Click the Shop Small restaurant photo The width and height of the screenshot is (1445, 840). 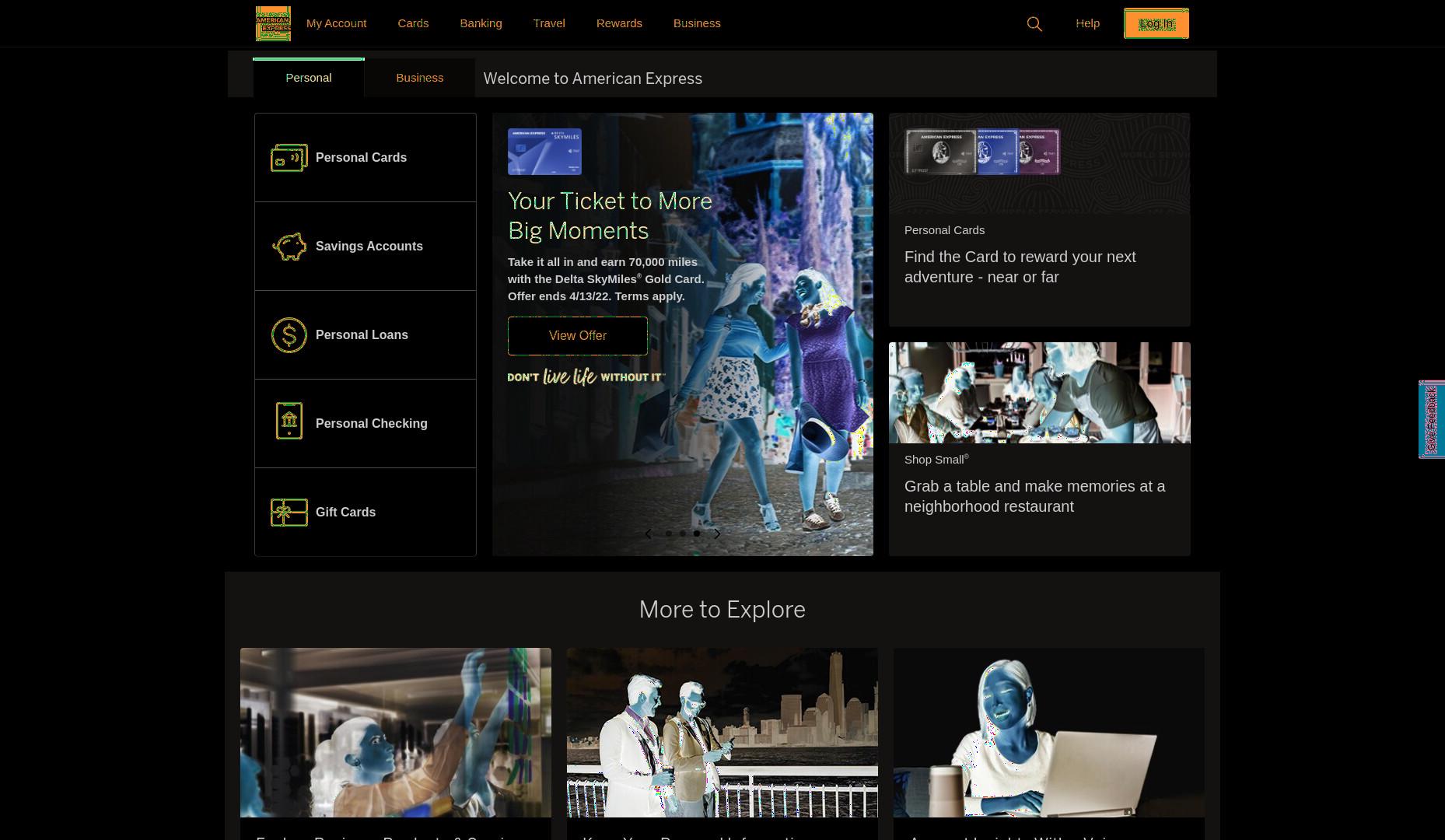pos(1040,393)
